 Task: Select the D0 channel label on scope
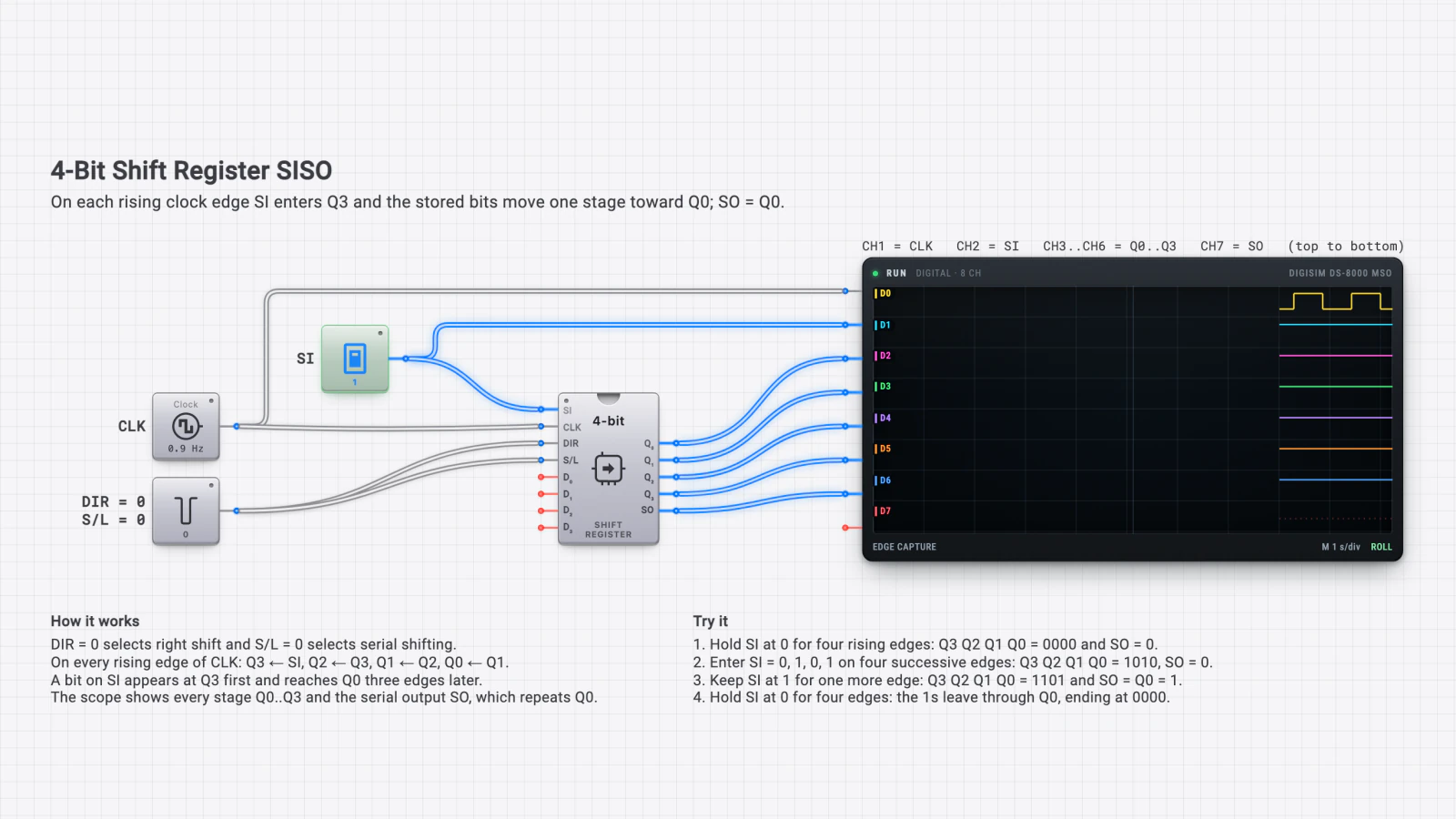(884, 294)
